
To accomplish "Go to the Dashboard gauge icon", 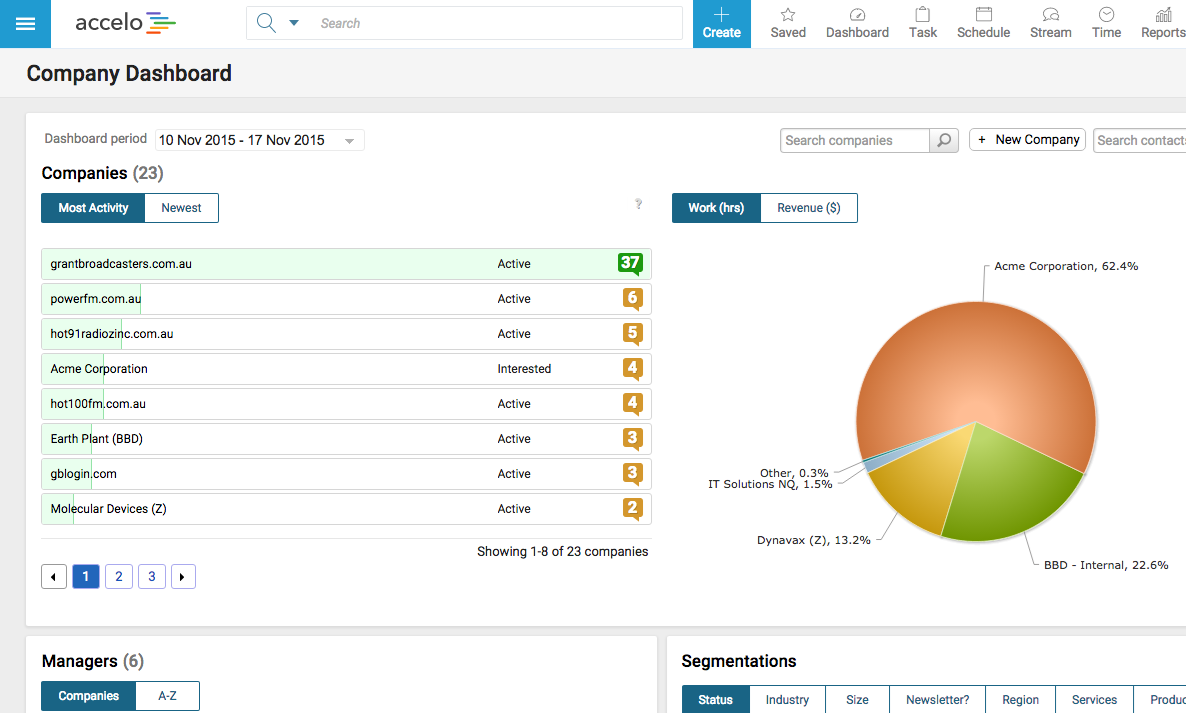I will pyautogui.click(x=857, y=23).
